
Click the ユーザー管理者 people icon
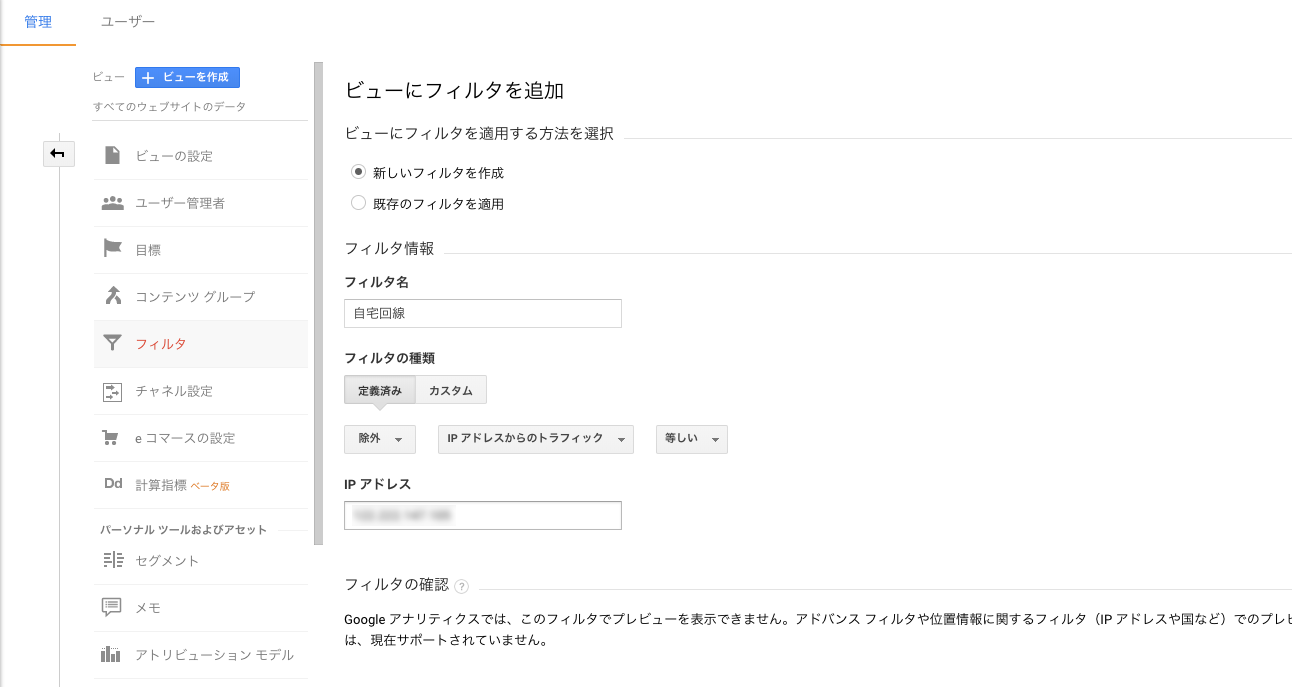[x=113, y=203]
